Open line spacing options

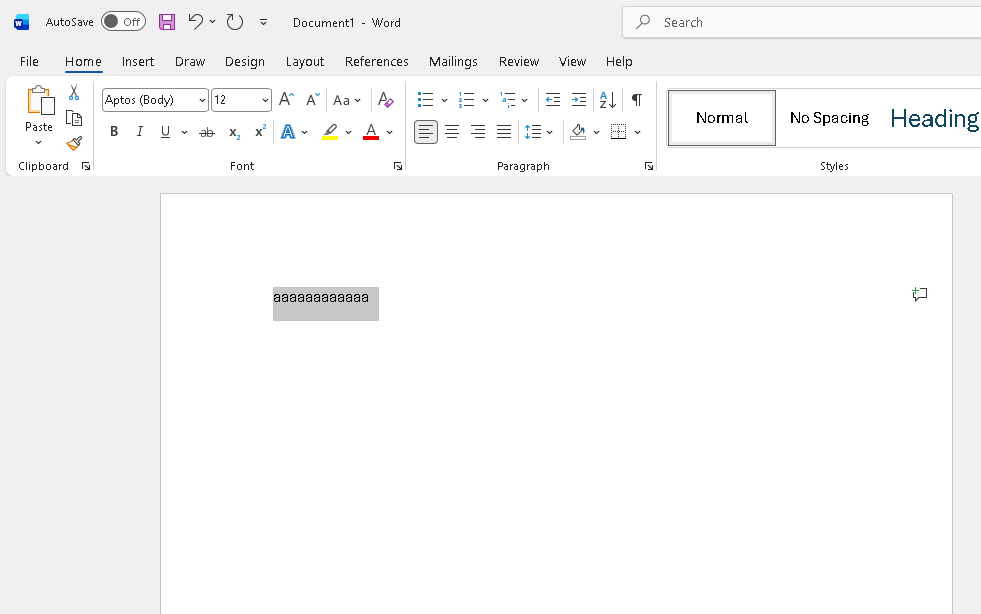click(x=539, y=132)
